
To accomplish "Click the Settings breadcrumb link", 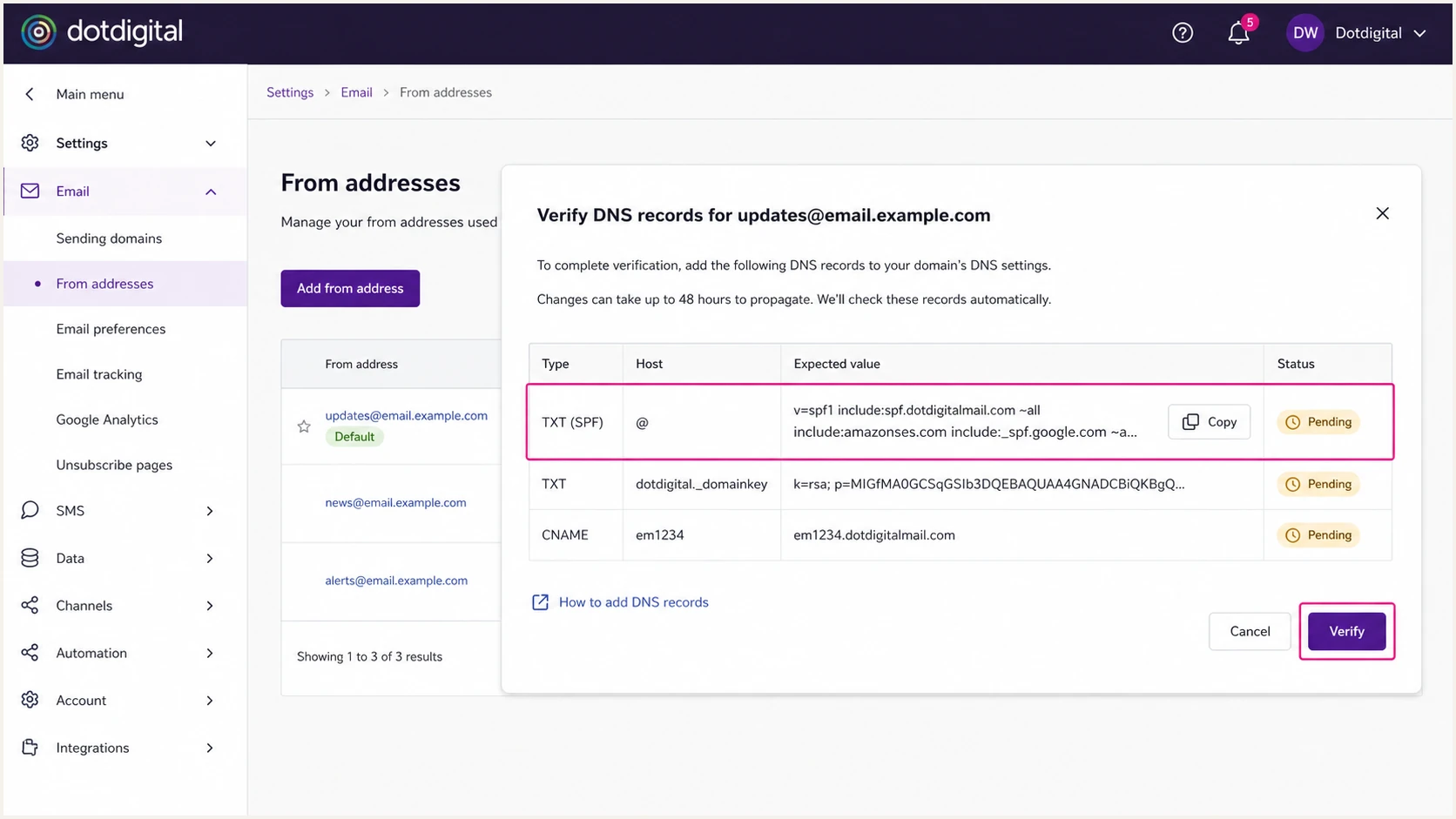I will (290, 92).
